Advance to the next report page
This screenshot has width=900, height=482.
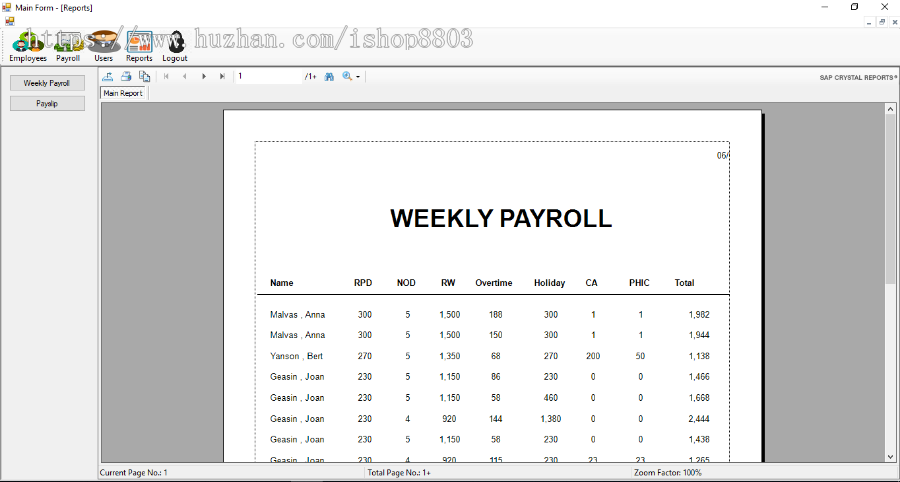click(x=204, y=76)
